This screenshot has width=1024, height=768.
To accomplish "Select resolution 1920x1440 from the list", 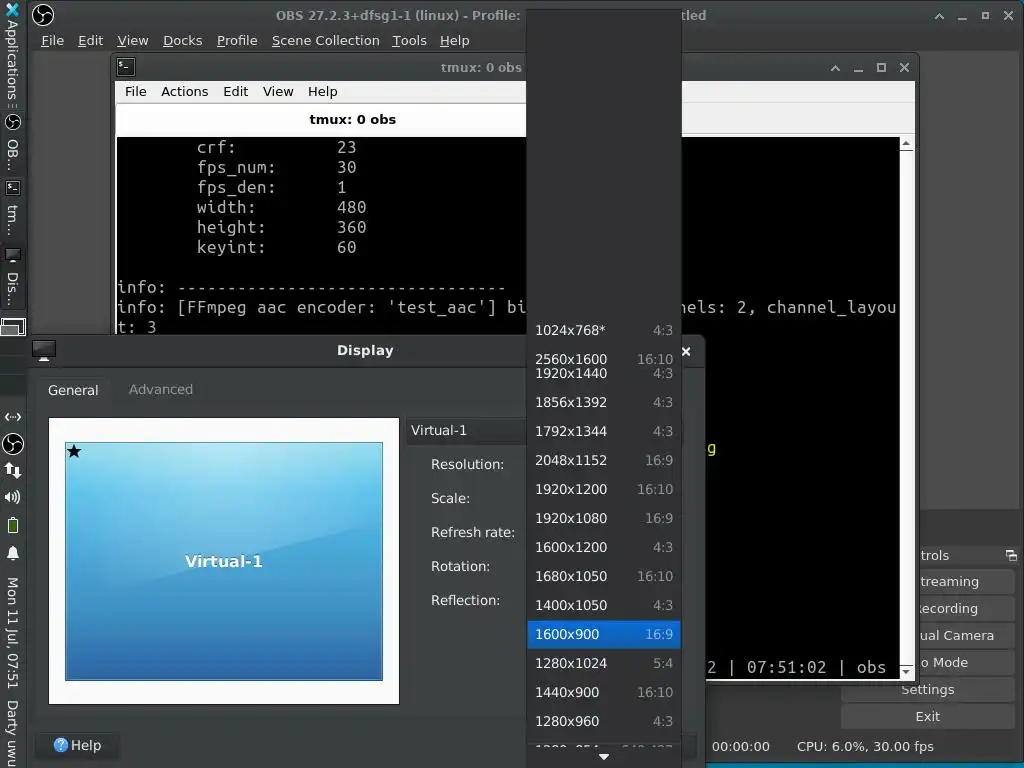I will (603, 374).
